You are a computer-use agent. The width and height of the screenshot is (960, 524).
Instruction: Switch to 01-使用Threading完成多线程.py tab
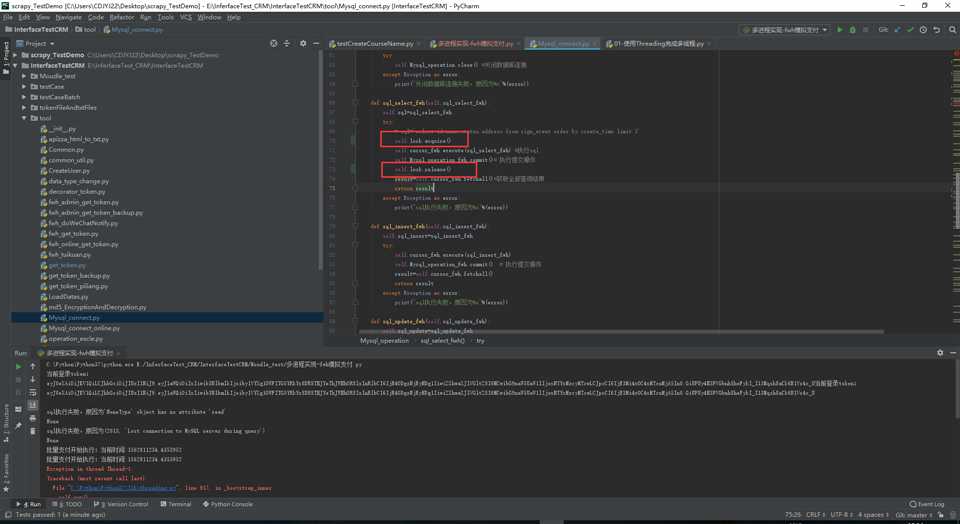pos(659,43)
